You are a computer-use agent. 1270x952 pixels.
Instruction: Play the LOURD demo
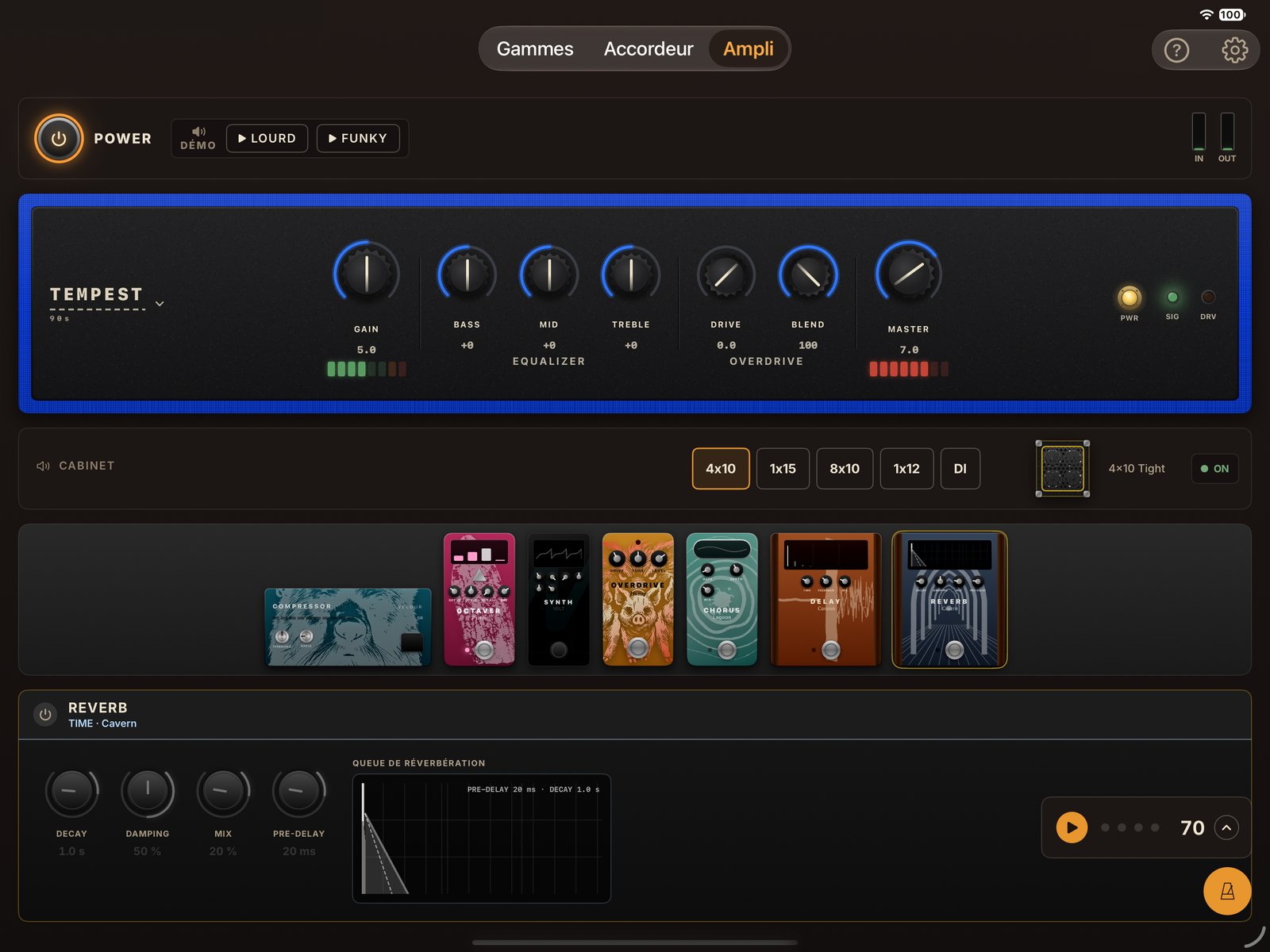[x=267, y=138]
